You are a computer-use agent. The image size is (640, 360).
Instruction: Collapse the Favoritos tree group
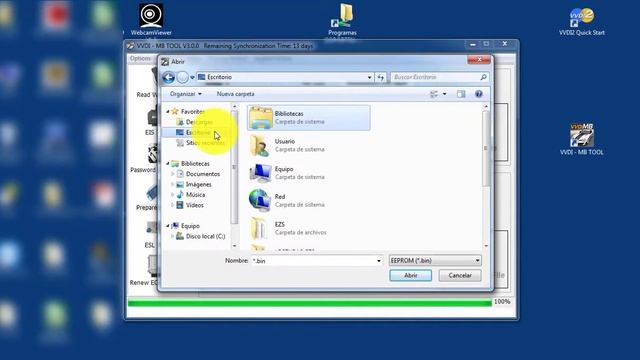168,111
